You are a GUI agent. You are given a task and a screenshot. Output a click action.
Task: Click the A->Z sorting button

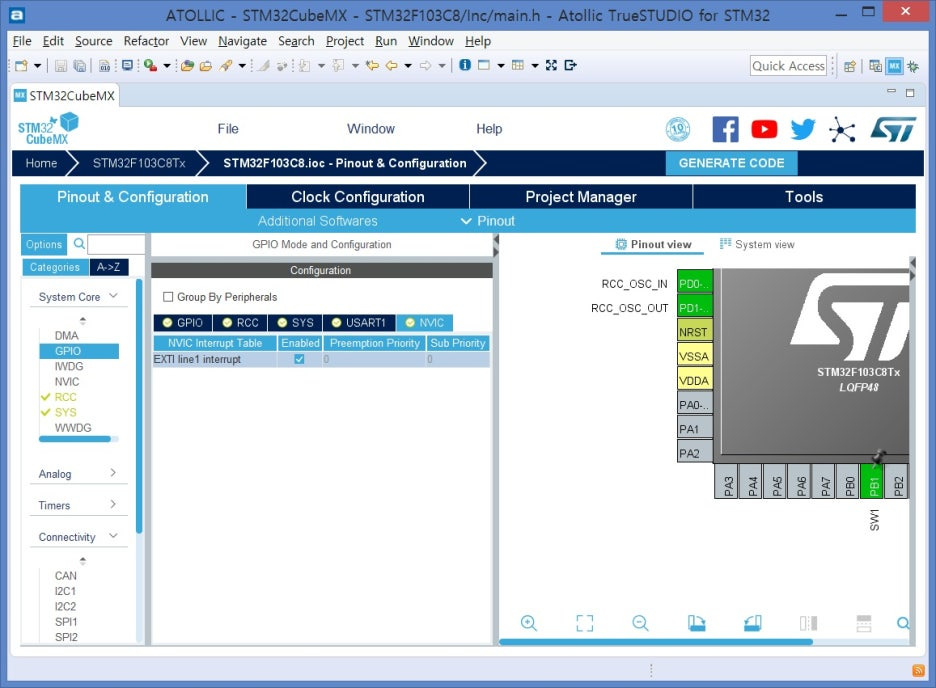coord(109,267)
